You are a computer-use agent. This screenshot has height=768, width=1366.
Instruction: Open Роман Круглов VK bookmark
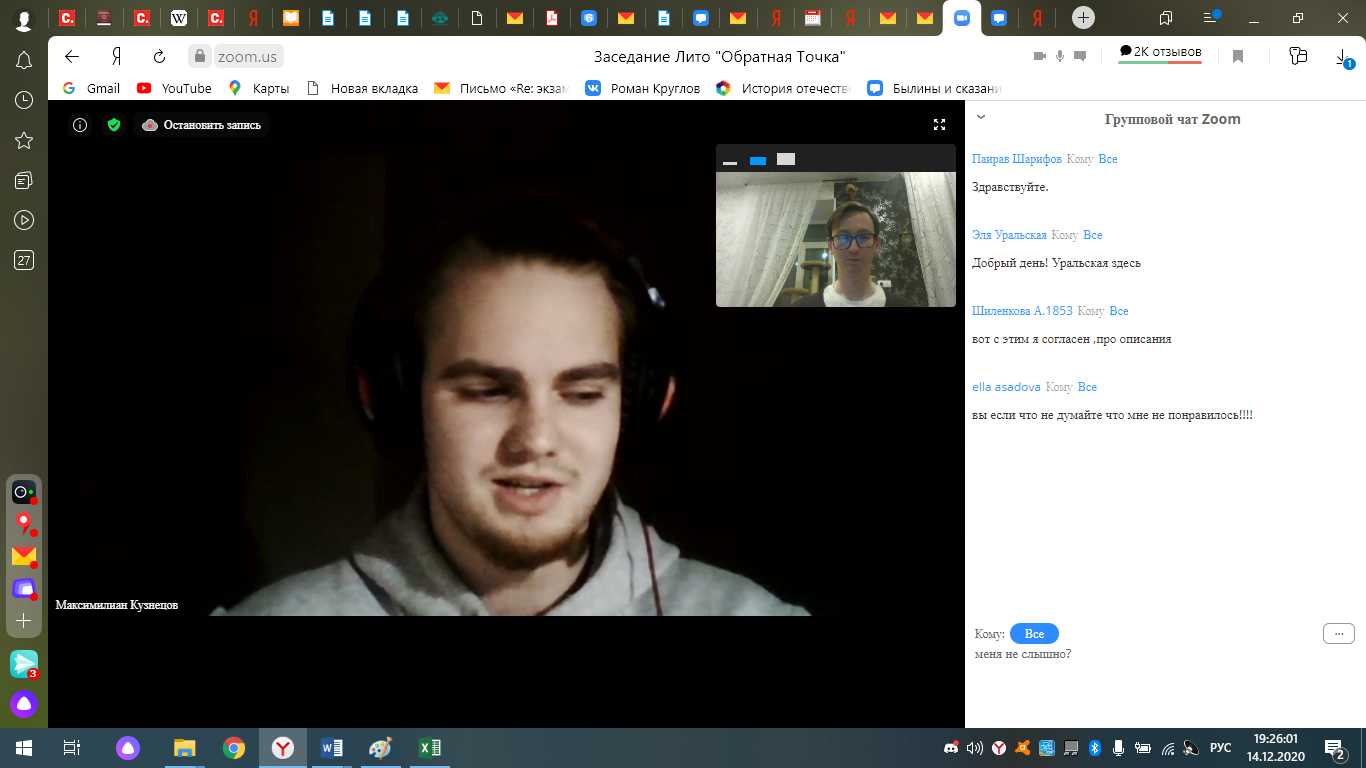tap(643, 88)
